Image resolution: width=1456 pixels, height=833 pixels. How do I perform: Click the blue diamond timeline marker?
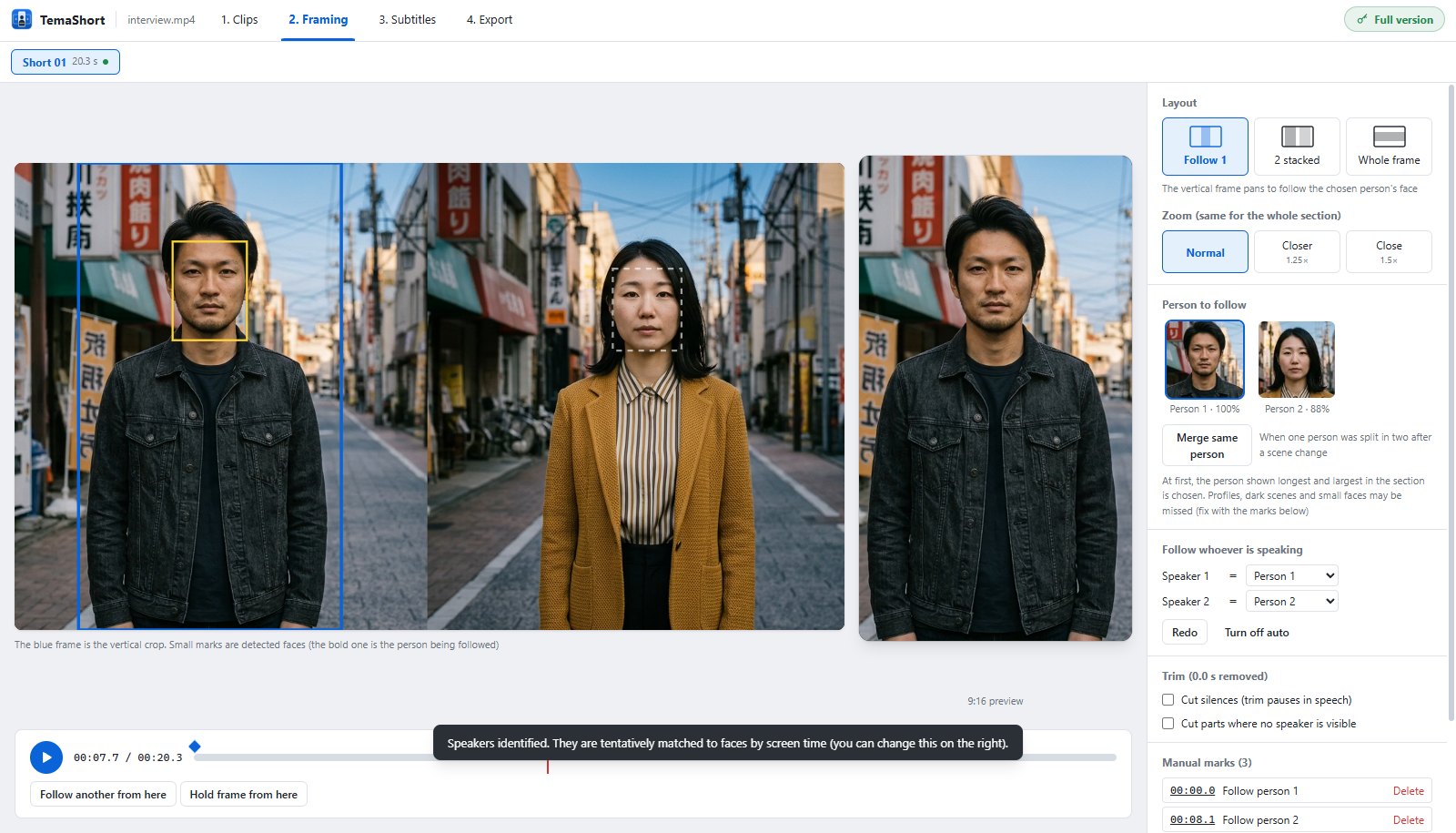coord(195,747)
